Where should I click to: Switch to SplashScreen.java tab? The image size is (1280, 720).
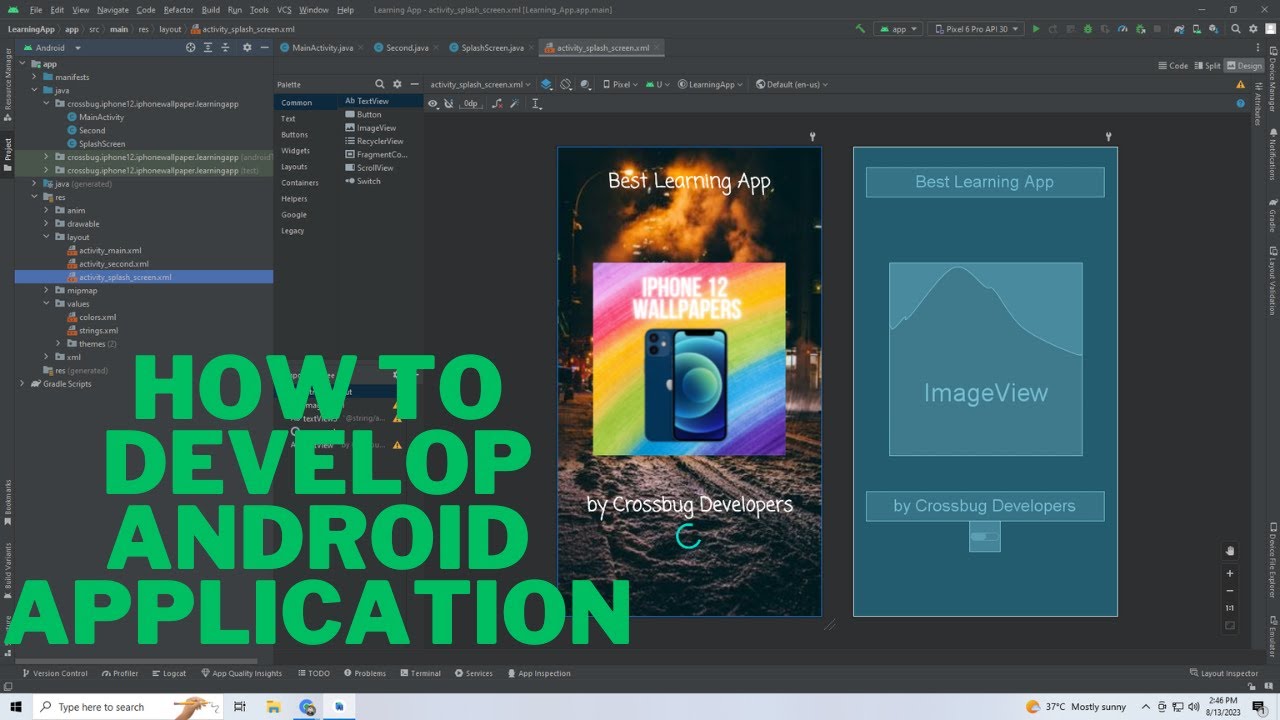492,47
